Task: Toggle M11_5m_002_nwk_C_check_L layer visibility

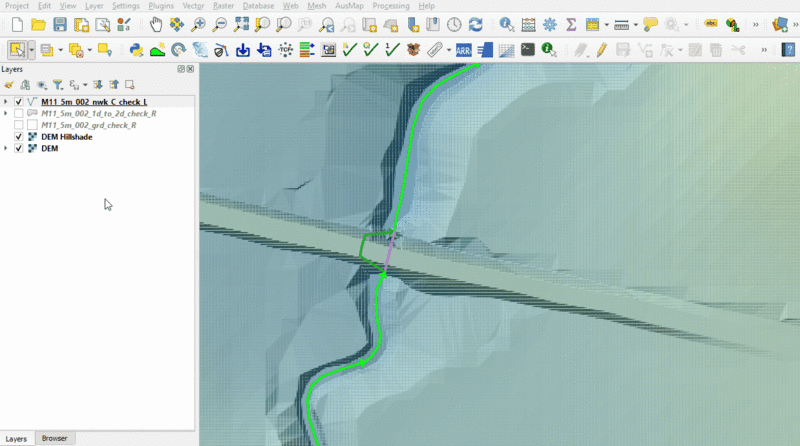Action: [x=19, y=102]
